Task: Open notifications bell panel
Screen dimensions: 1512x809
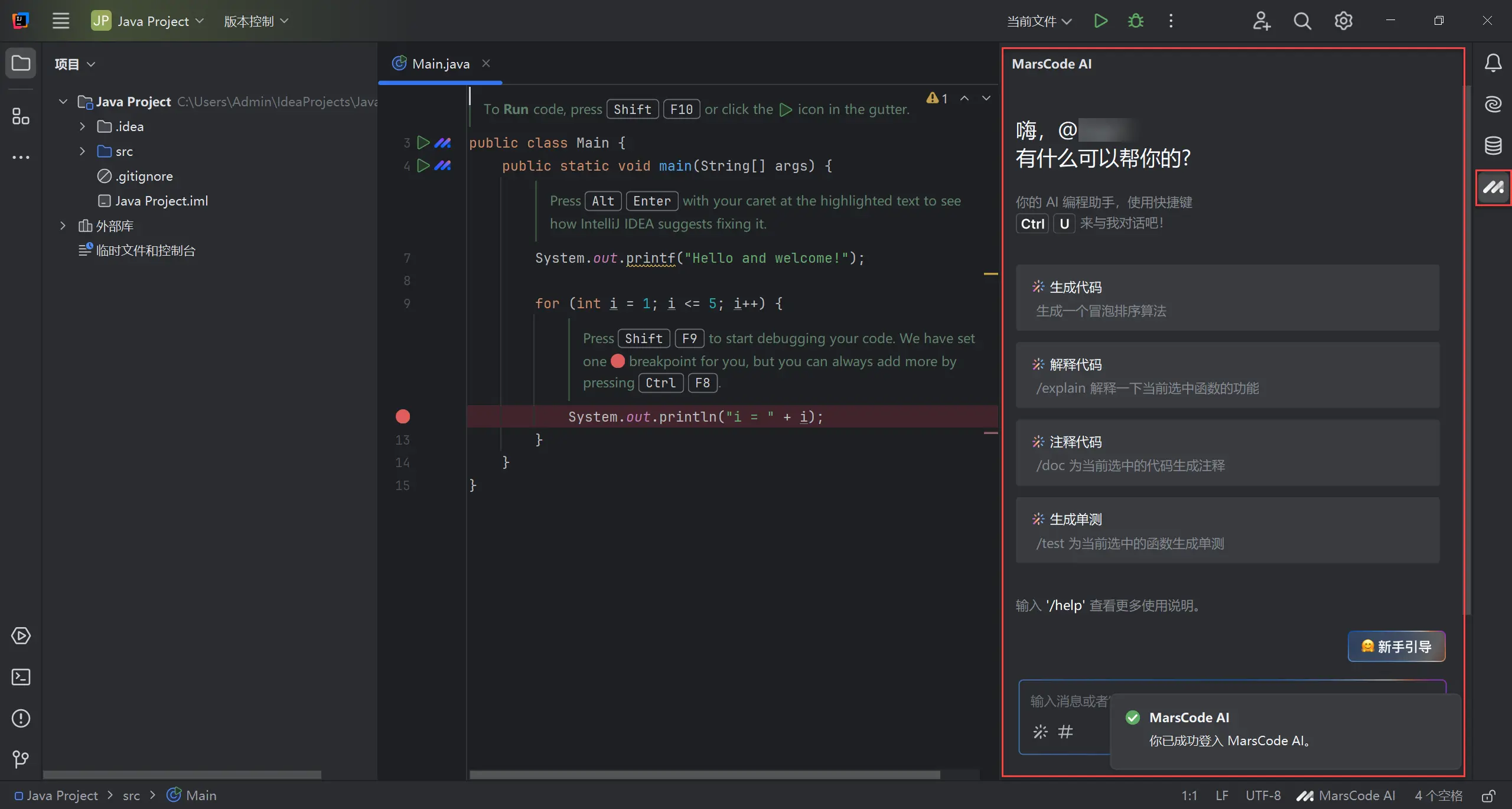Action: coord(1493,63)
